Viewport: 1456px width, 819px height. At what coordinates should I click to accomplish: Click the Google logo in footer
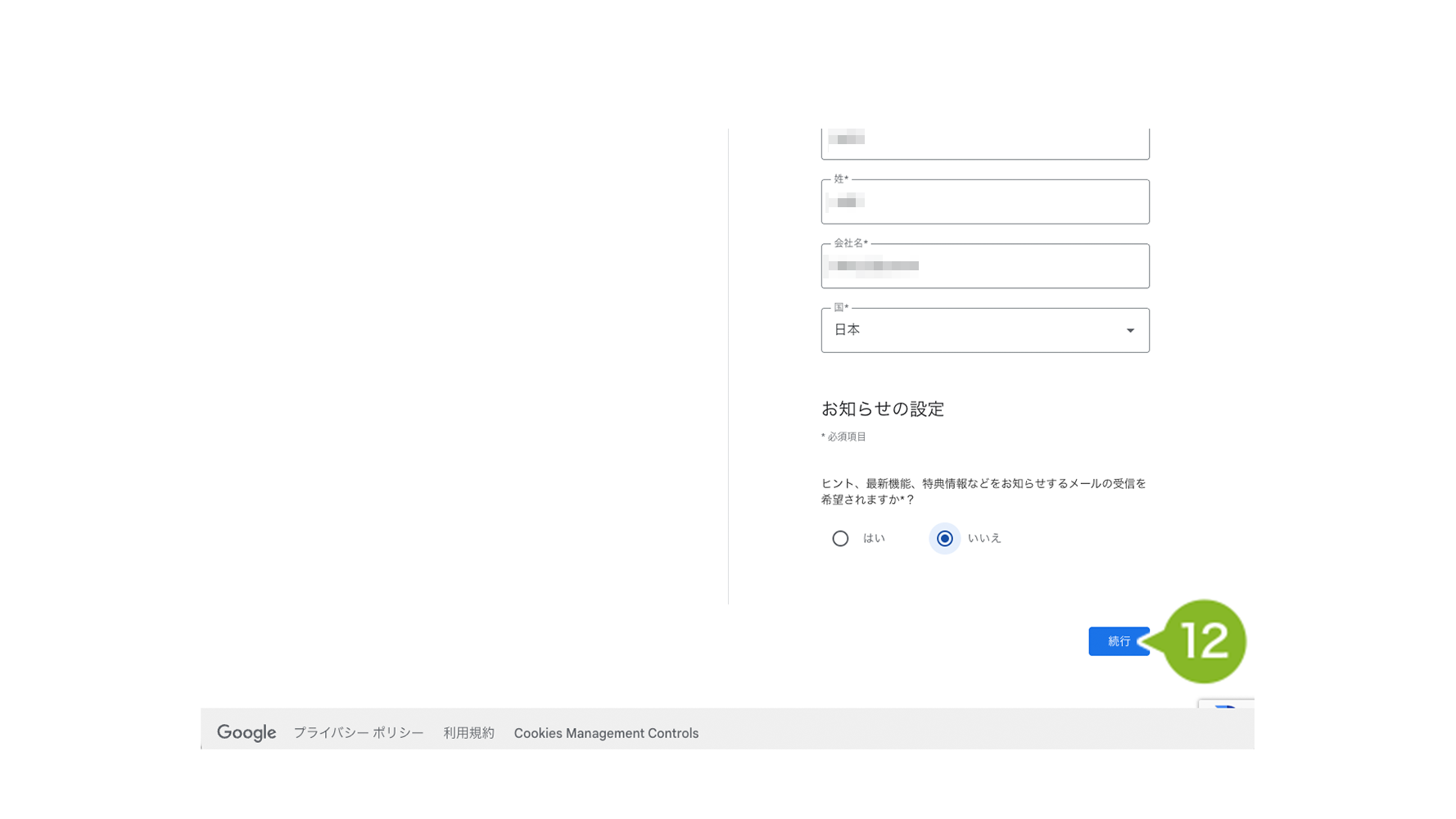(246, 733)
